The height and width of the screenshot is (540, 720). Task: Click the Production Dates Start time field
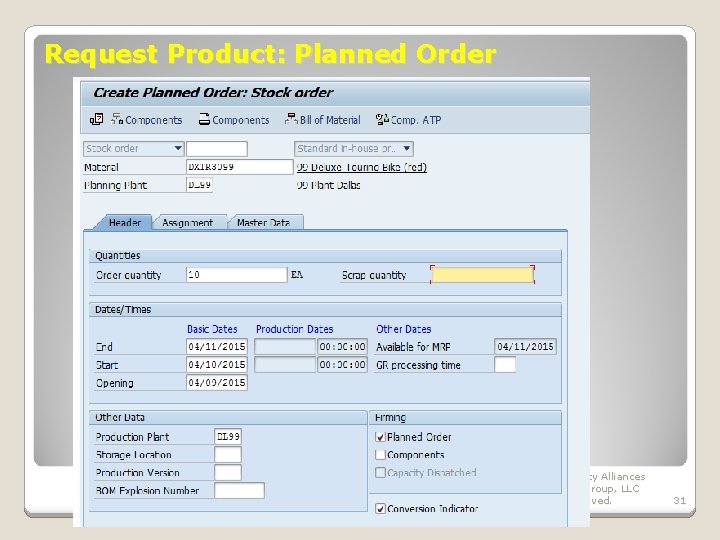coord(342,365)
